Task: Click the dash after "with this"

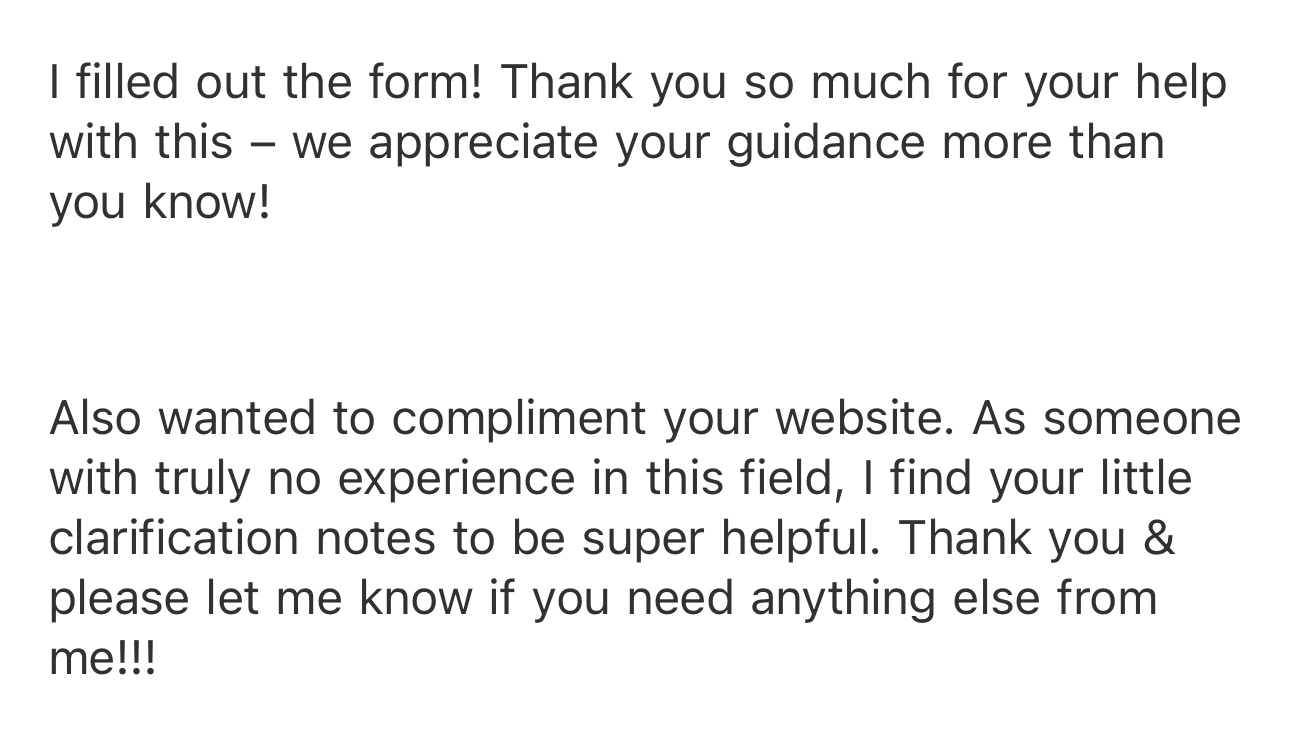Action: (x=262, y=143)
